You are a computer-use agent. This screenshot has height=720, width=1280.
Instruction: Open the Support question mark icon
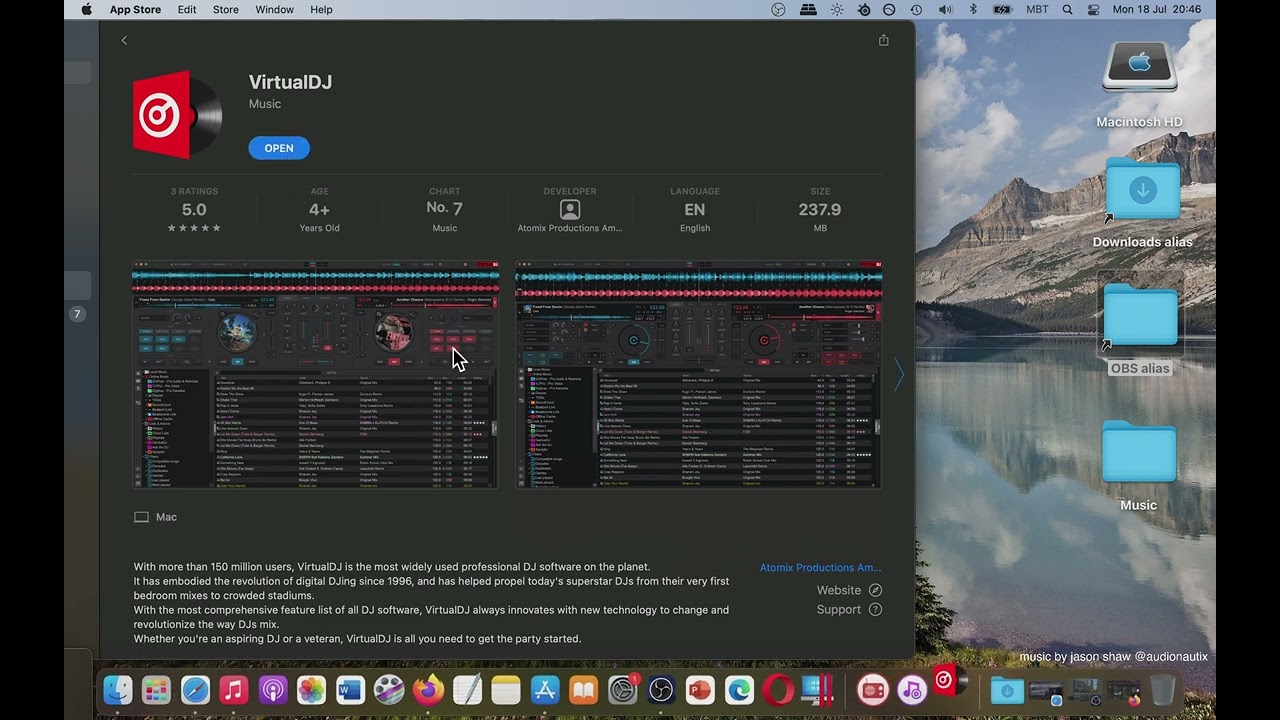click(875, 609)
